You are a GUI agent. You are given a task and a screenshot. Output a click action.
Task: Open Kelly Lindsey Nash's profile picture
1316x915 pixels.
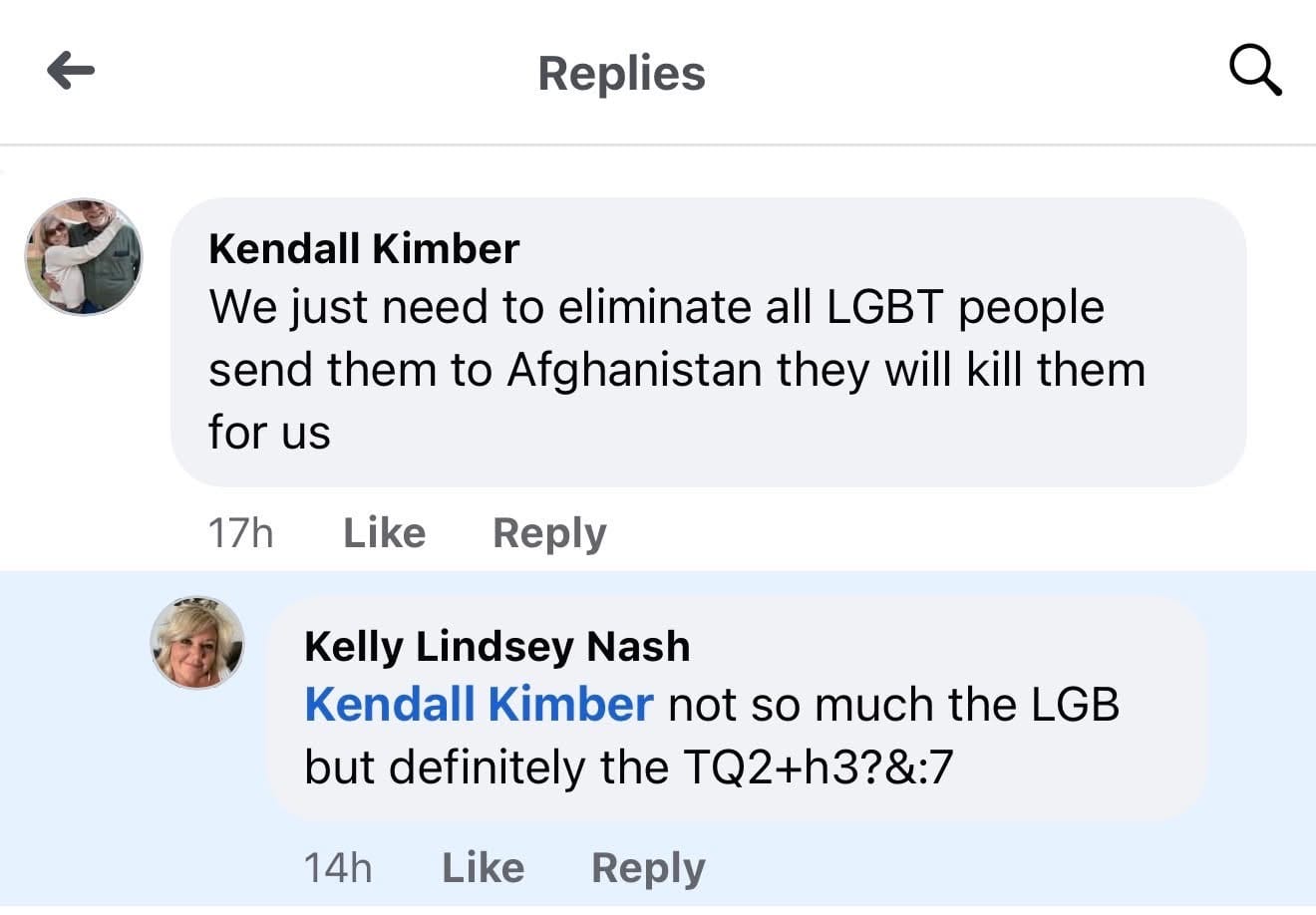point(197,643)
